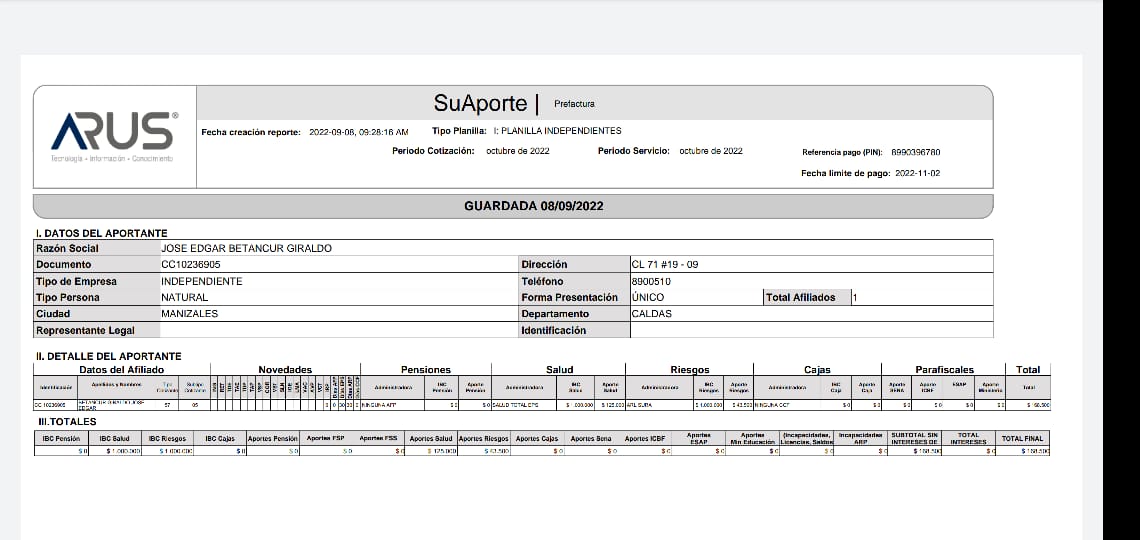Click the Departamento value CALDAS
Screen dimensions: 1140x540
(x=652, y=313)
